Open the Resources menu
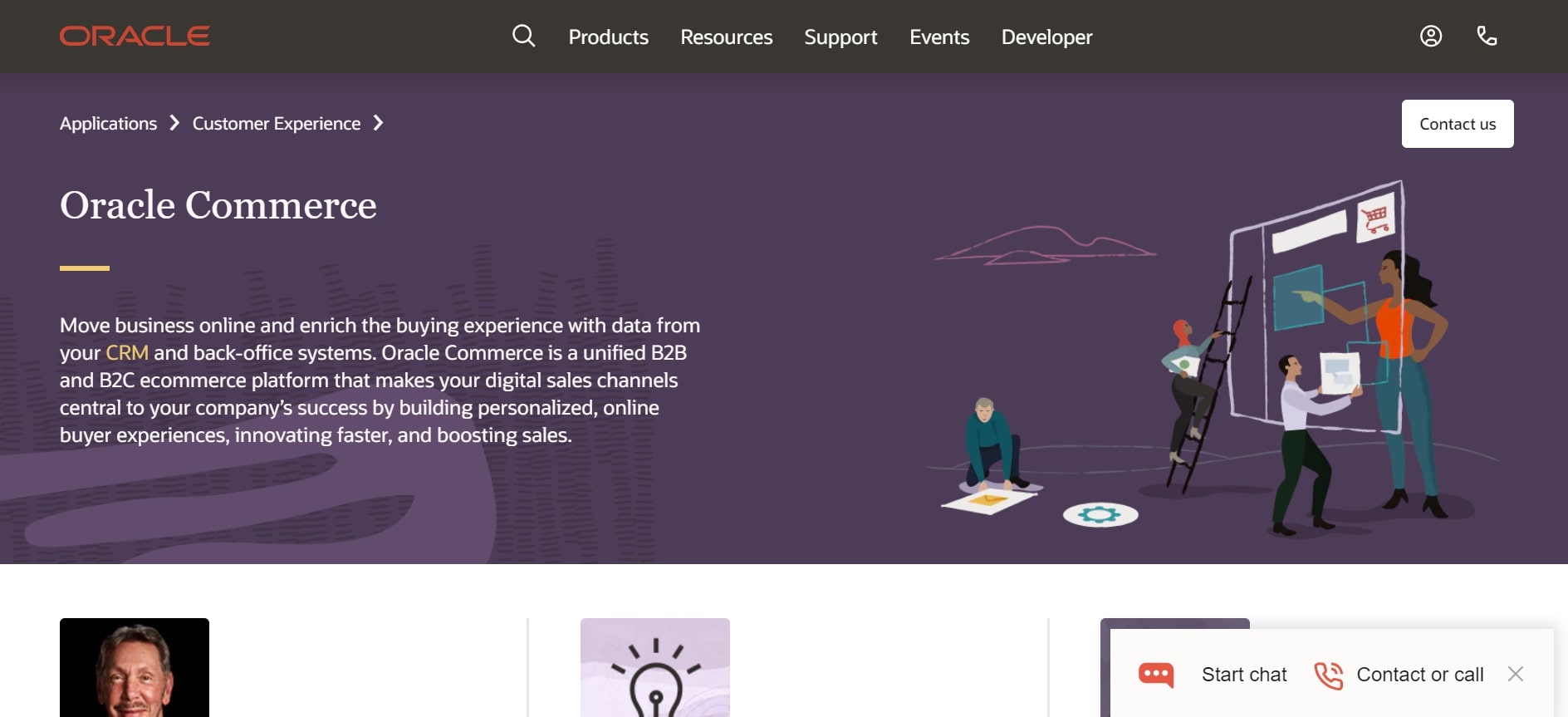 pos(726,37)
